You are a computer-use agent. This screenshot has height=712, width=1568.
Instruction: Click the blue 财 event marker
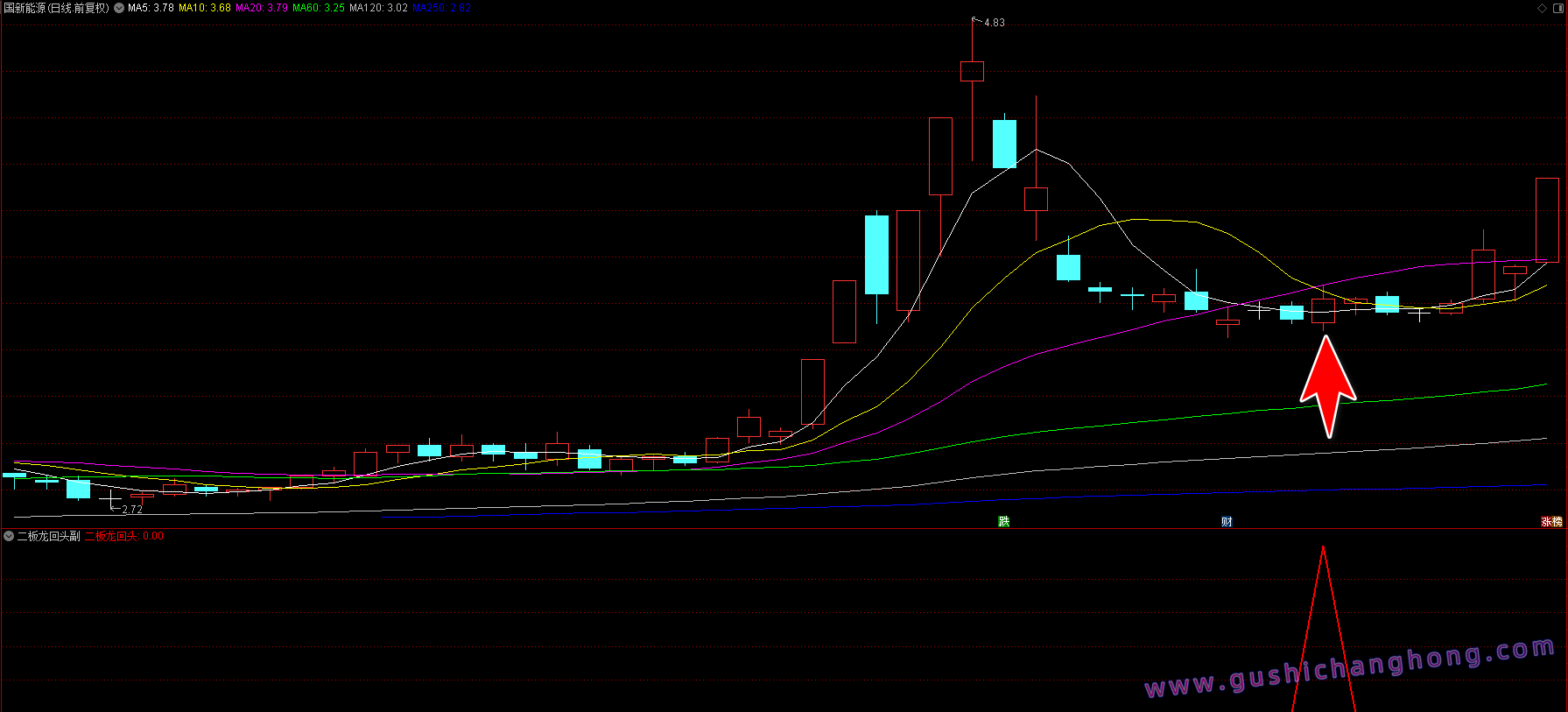(1227, 522)
